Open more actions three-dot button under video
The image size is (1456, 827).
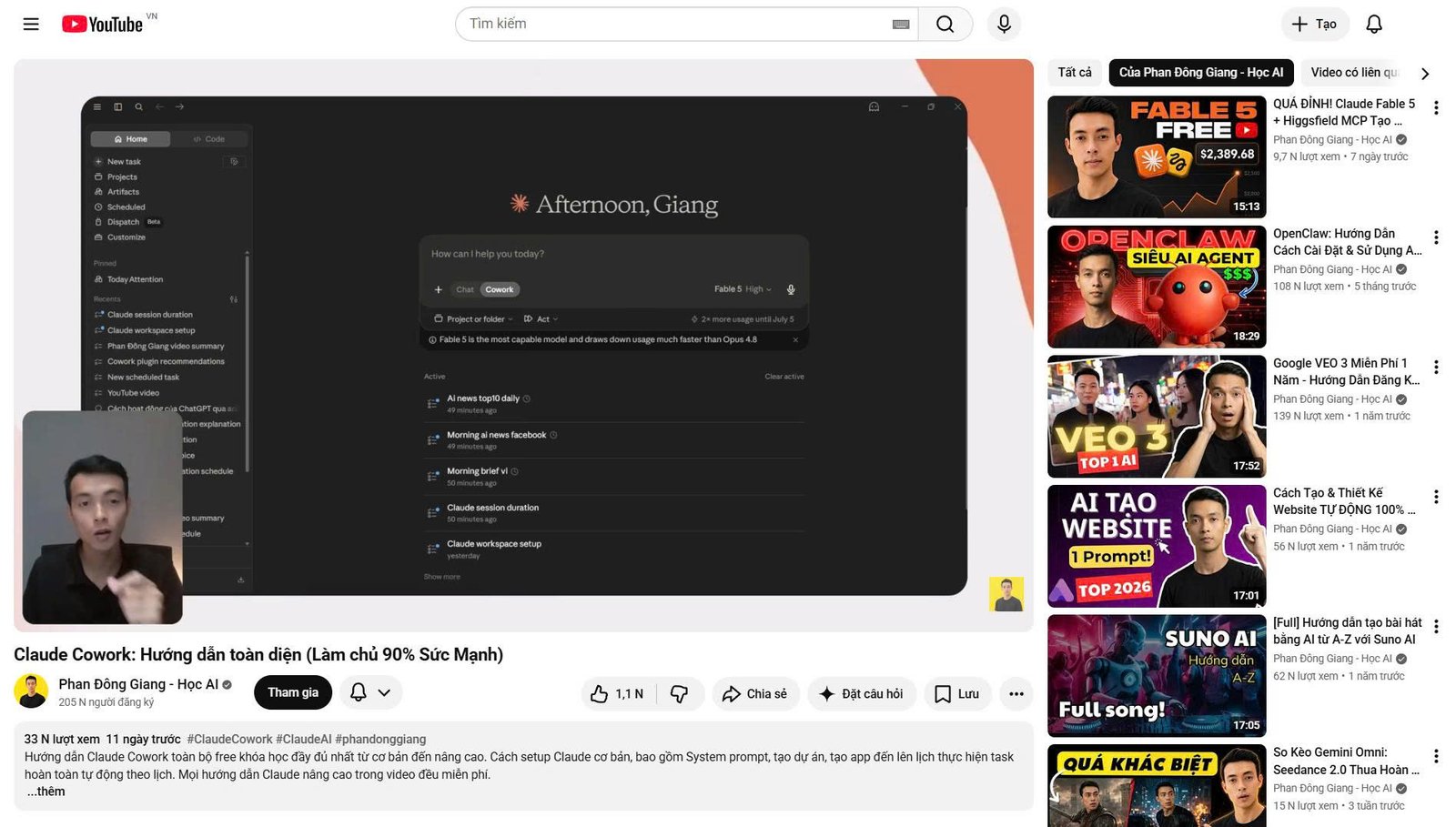[x=1016, y=693]
